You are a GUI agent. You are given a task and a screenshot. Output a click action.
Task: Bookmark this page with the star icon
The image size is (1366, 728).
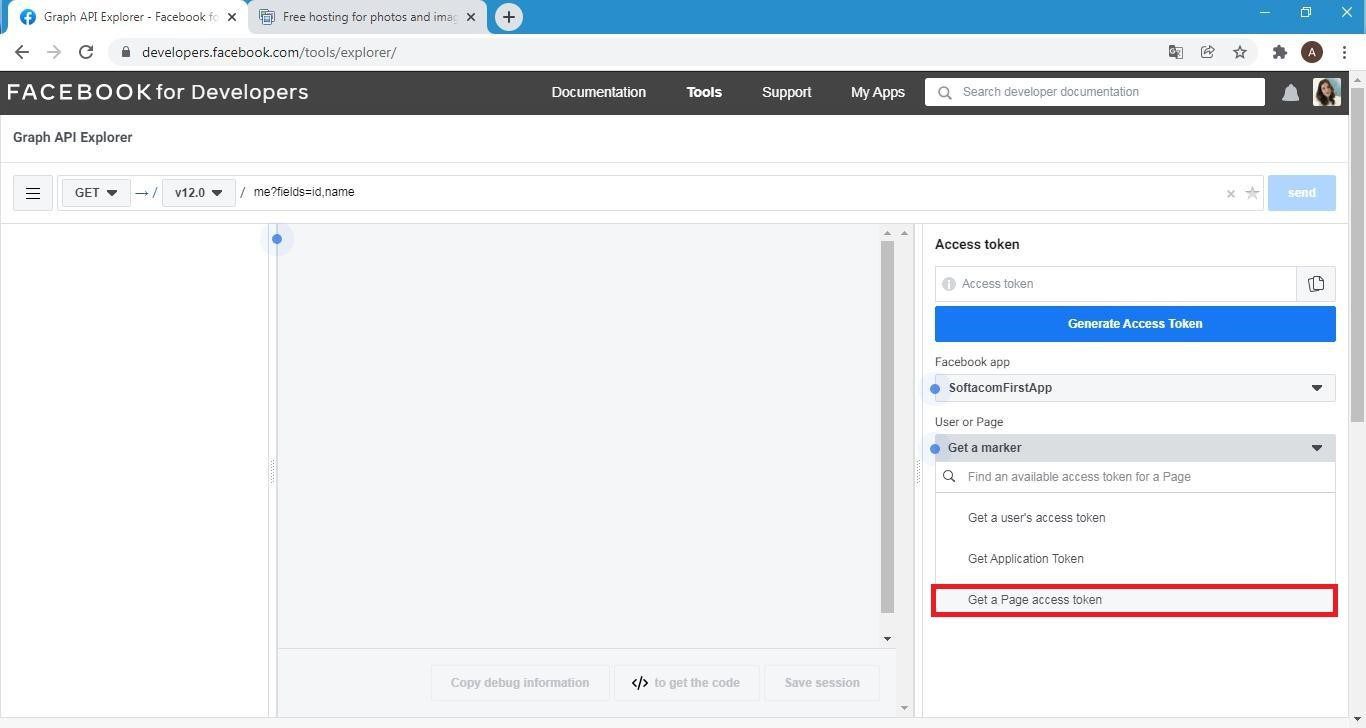click(x=1240, y=52)
